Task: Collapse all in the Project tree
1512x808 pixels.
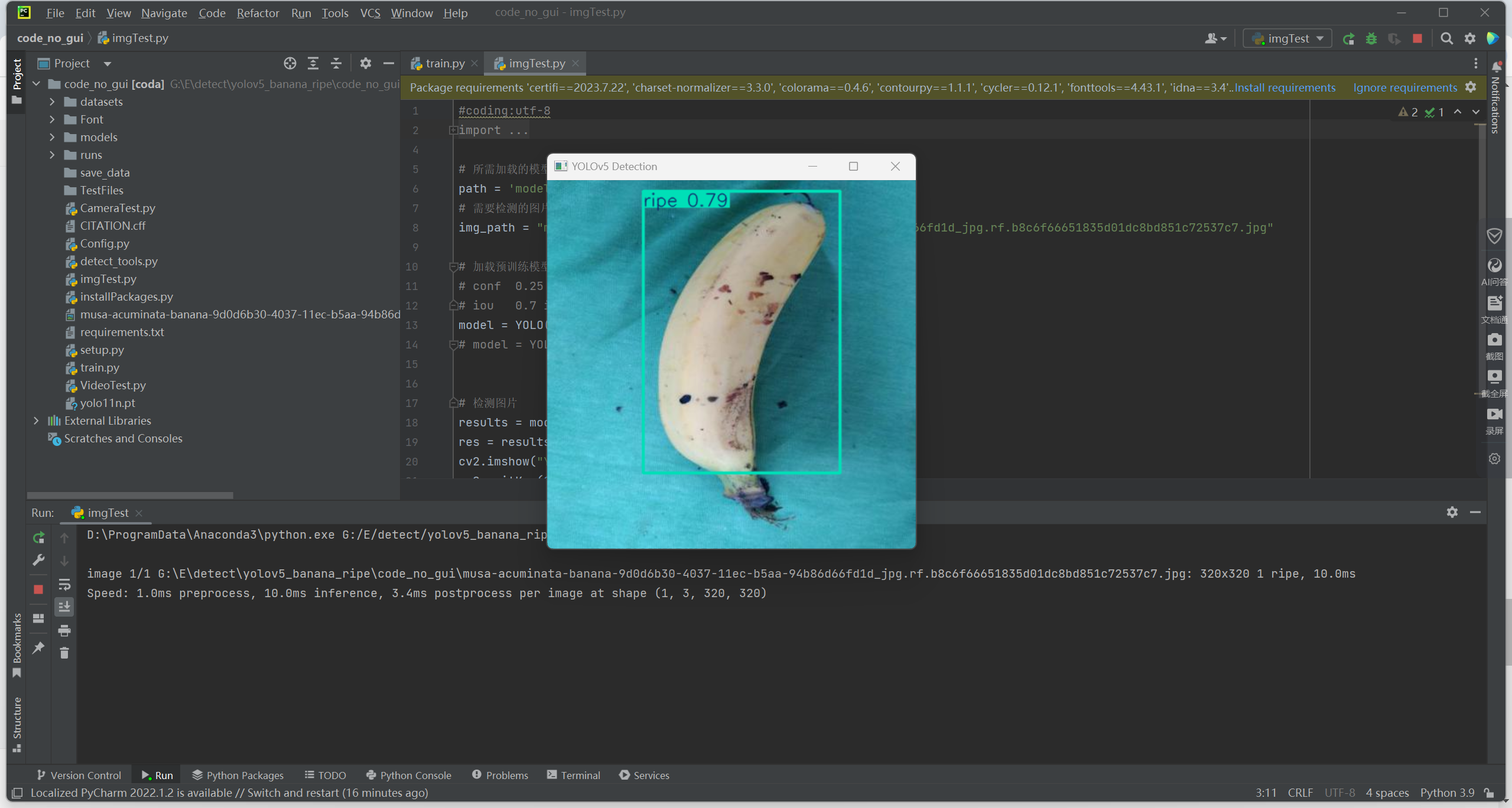Action: [336, 63]
